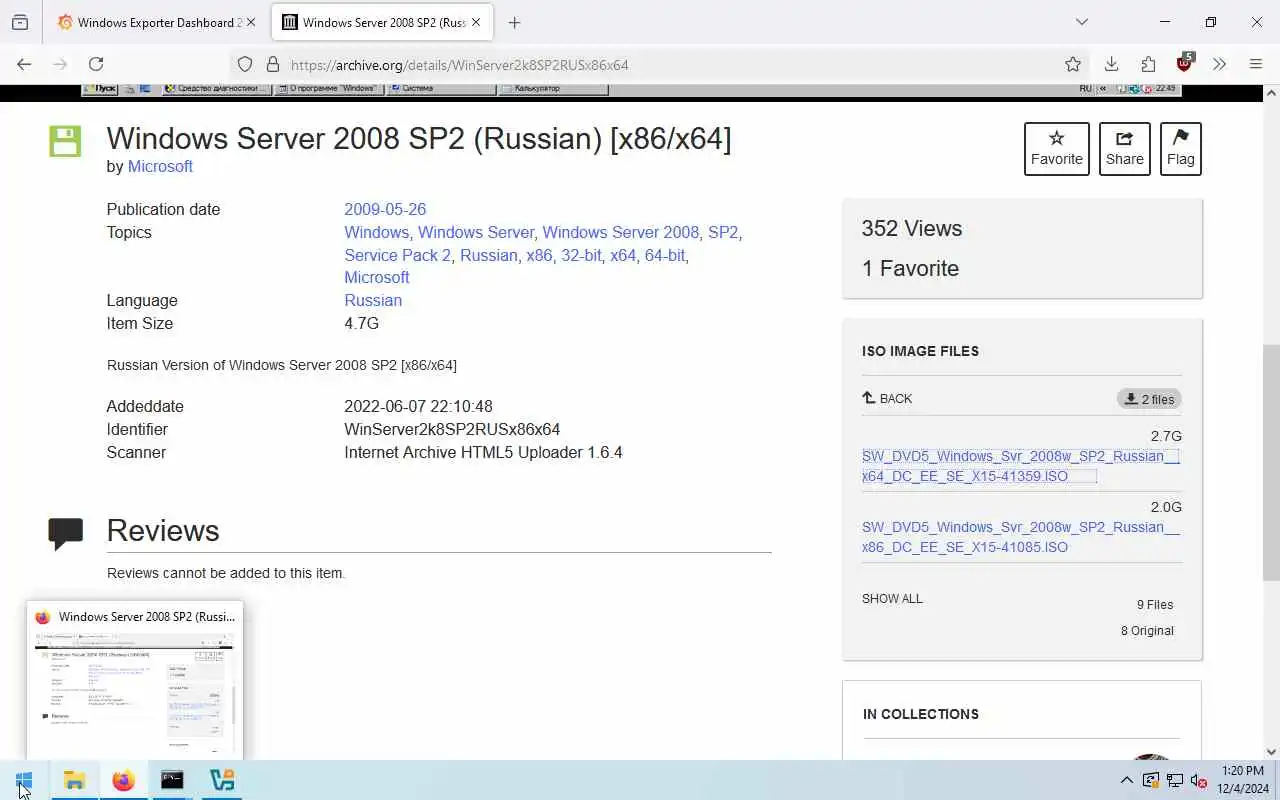This screenshot has width=1280, height=800.
Task: Open the Microsoft creator link
Action: [160, 166]
